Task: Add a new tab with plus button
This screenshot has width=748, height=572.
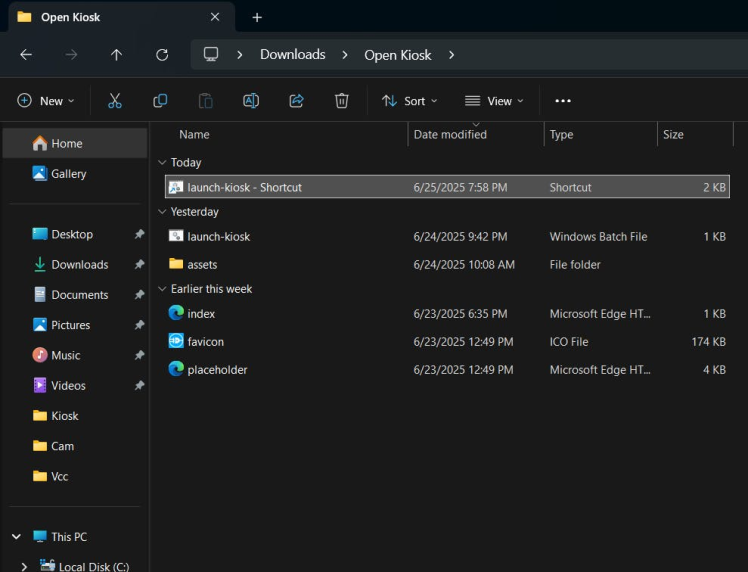Action: (257, 17)
